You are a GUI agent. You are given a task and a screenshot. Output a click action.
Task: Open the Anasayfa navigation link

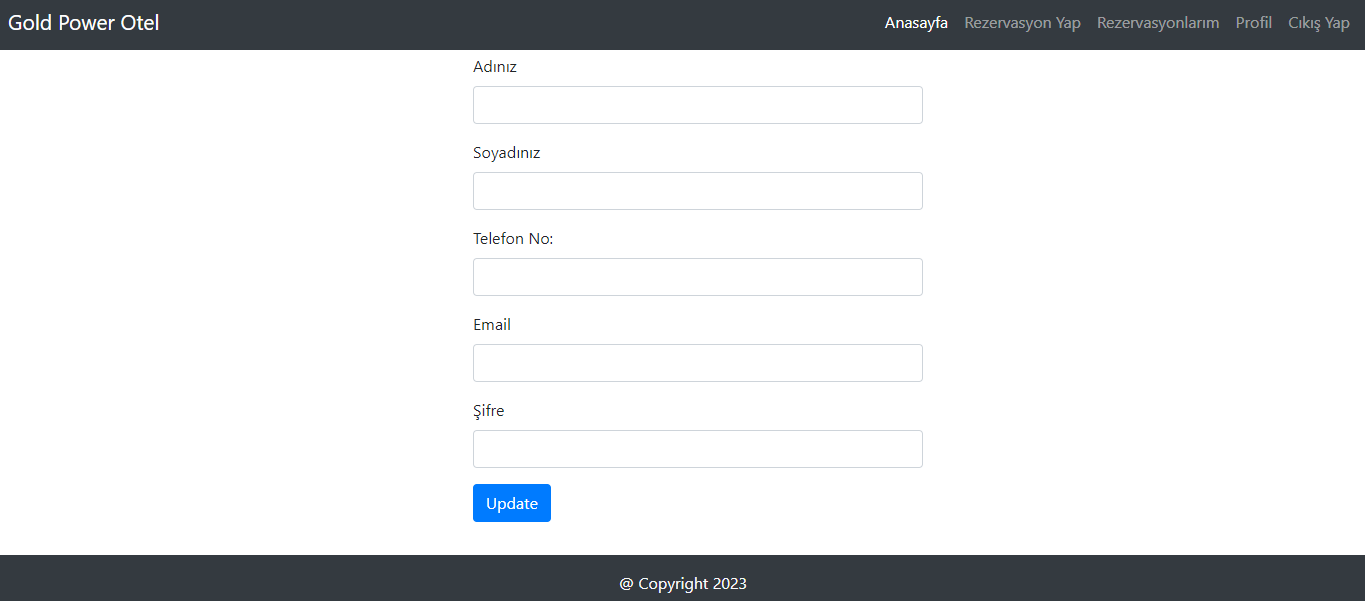coord(915,22)
